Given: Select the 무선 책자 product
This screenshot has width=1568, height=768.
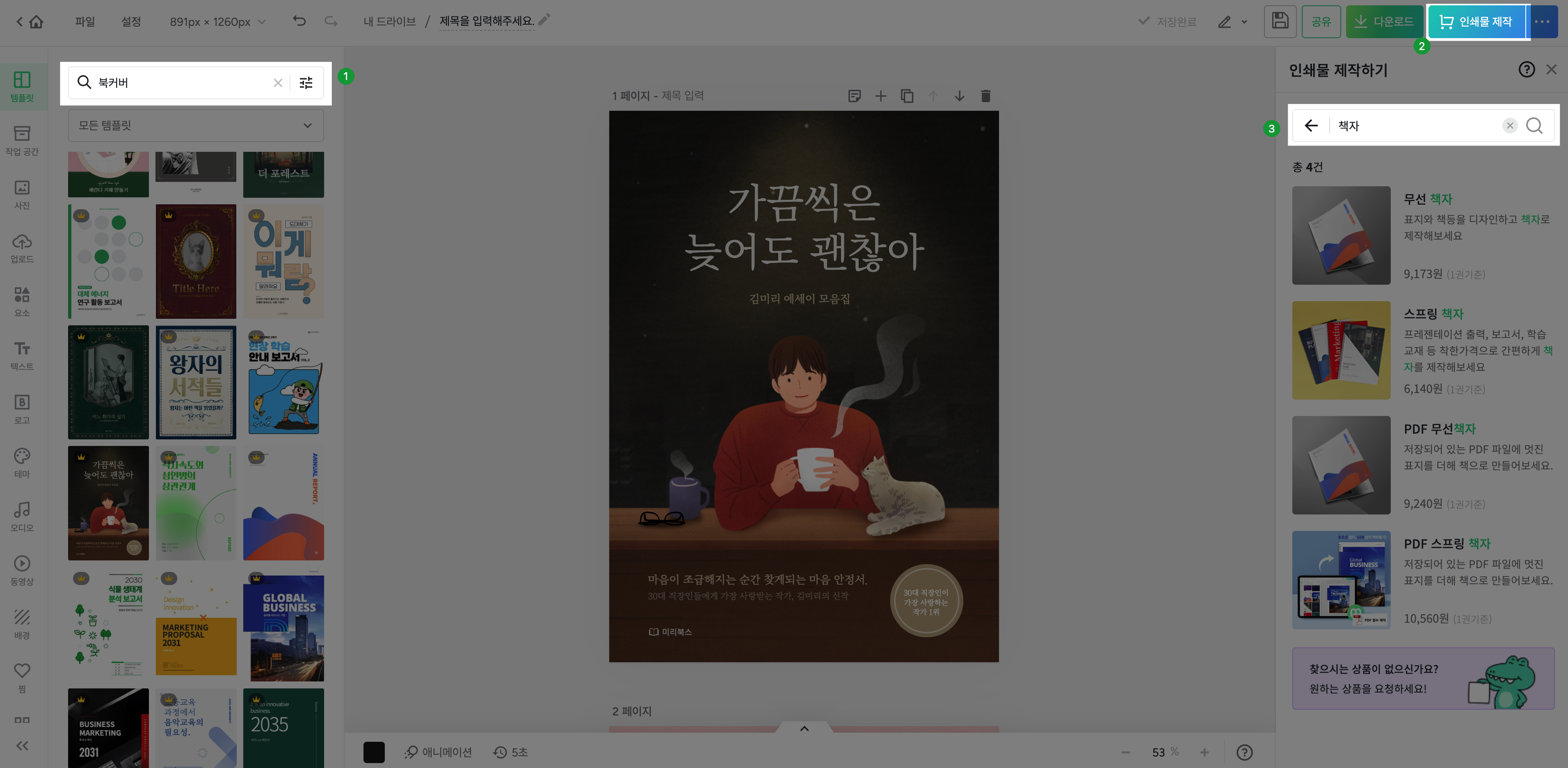Looking at the screenshot, I should (1423, 235).
